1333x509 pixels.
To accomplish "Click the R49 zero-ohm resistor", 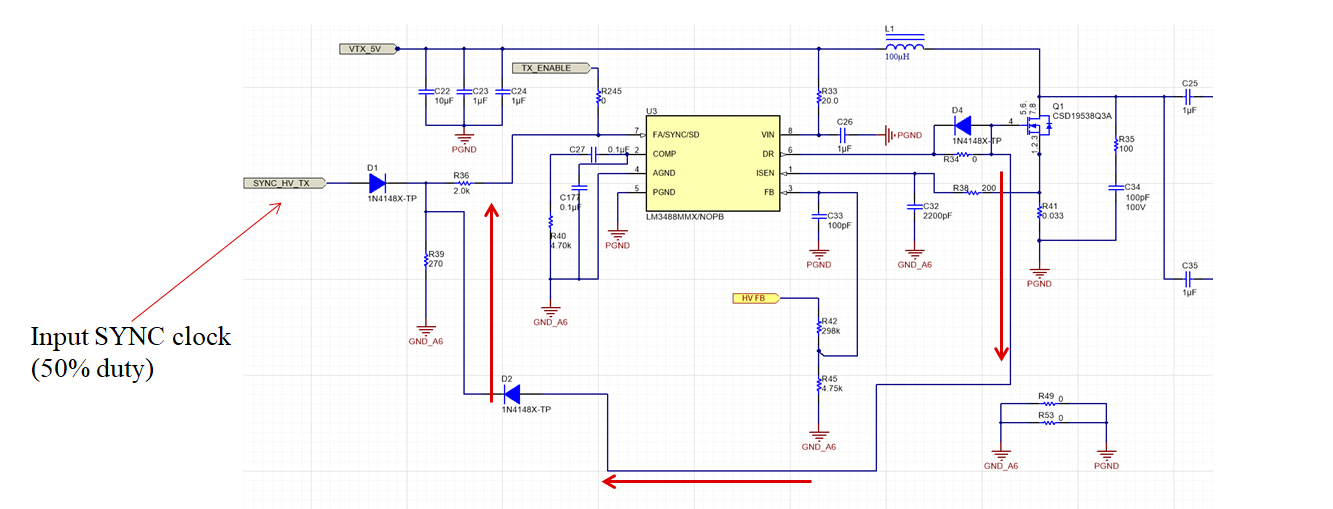I will click(1048, 403).
